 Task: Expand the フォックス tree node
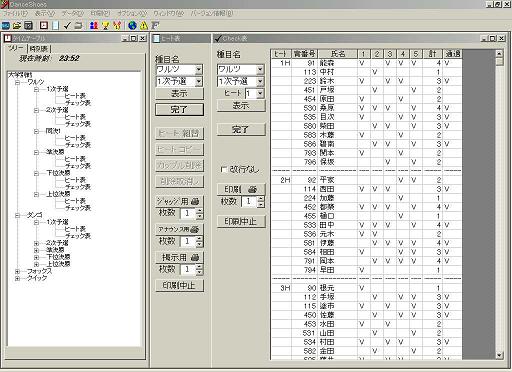pos(17,272)
